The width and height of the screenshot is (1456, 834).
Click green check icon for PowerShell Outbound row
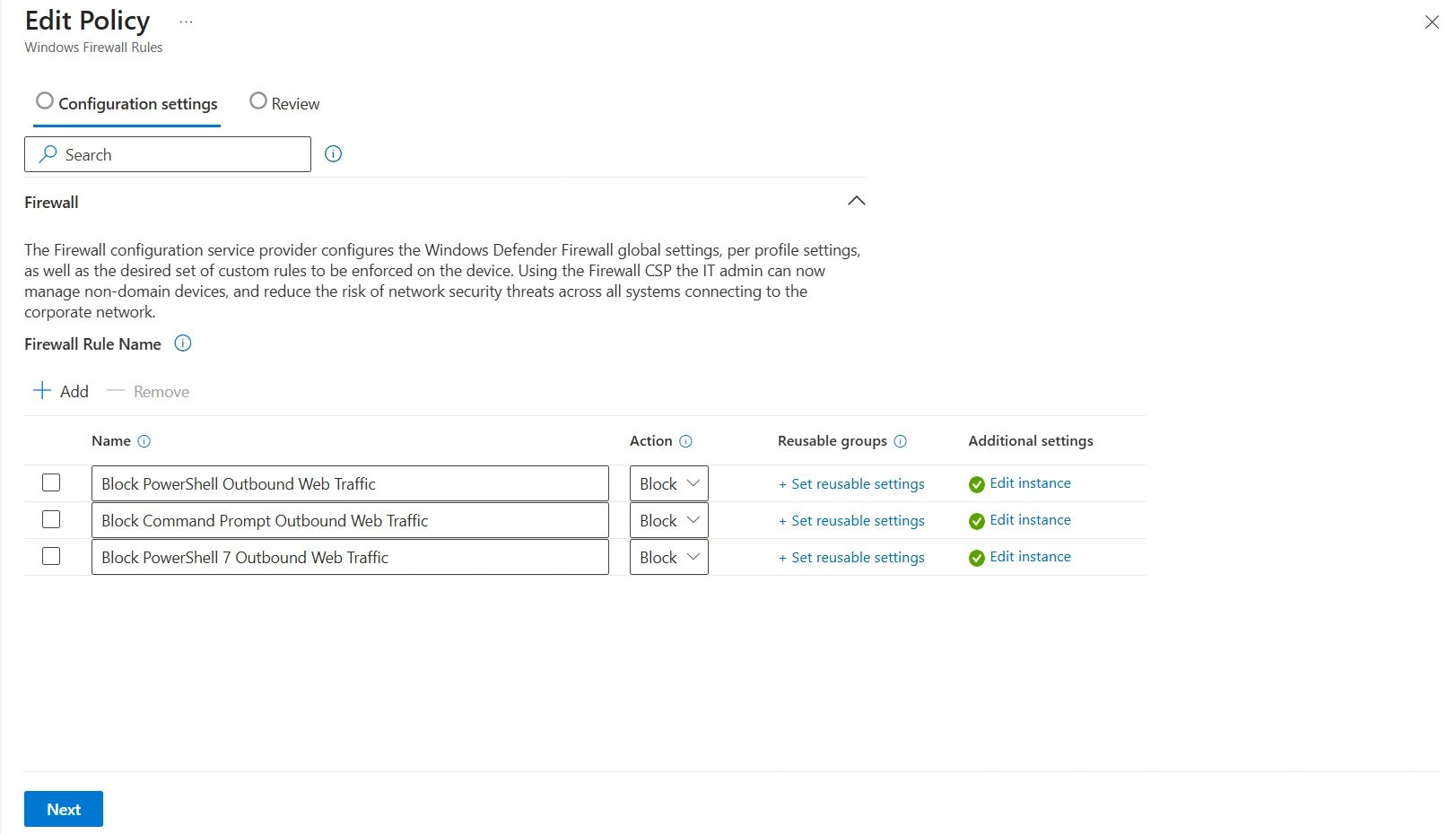(977, 484)
